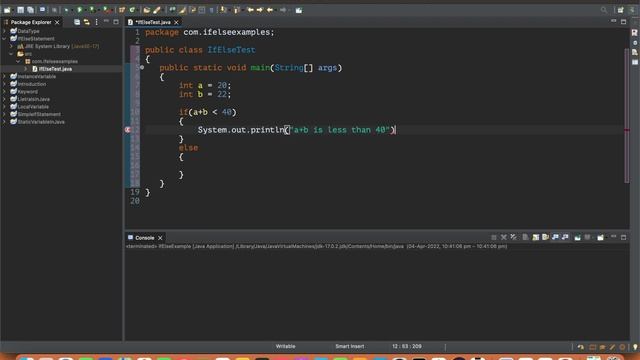Select IfElseTest.java in Package Explorer
The width and height of the screenshot is (640, 360).
[55, 69]
